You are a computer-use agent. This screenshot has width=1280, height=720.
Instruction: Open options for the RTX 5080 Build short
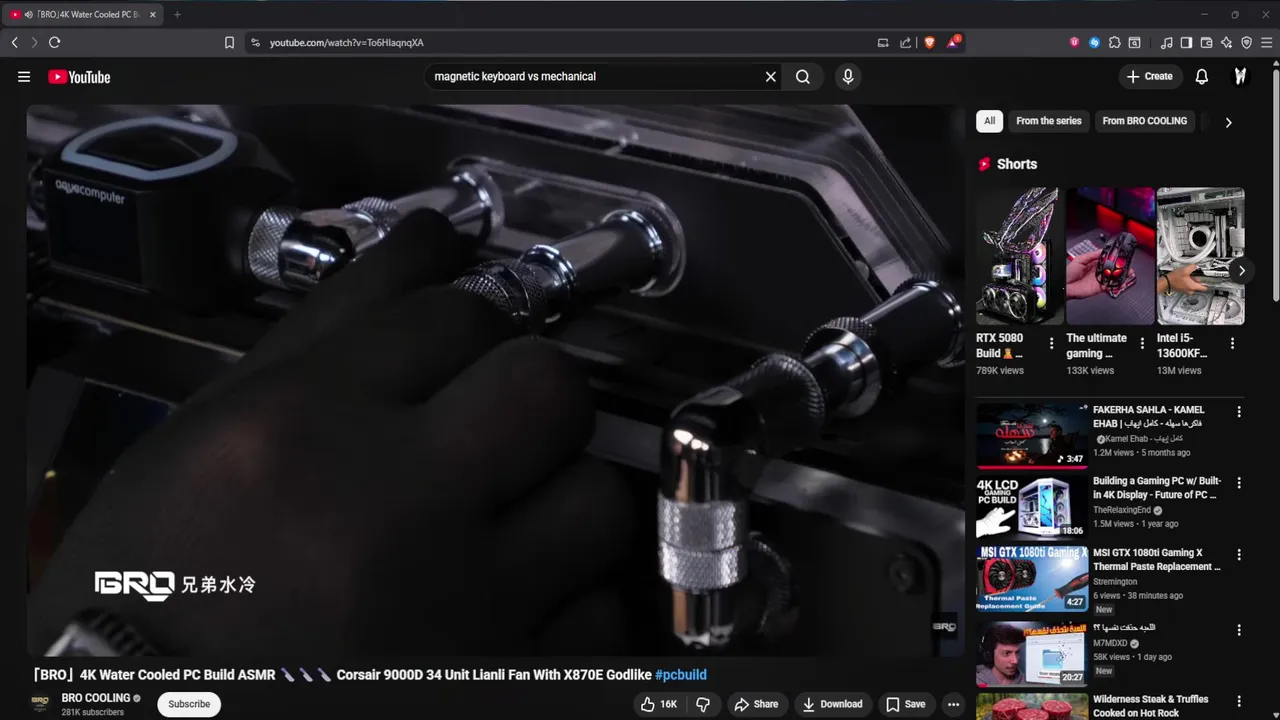coord(1051,344)
